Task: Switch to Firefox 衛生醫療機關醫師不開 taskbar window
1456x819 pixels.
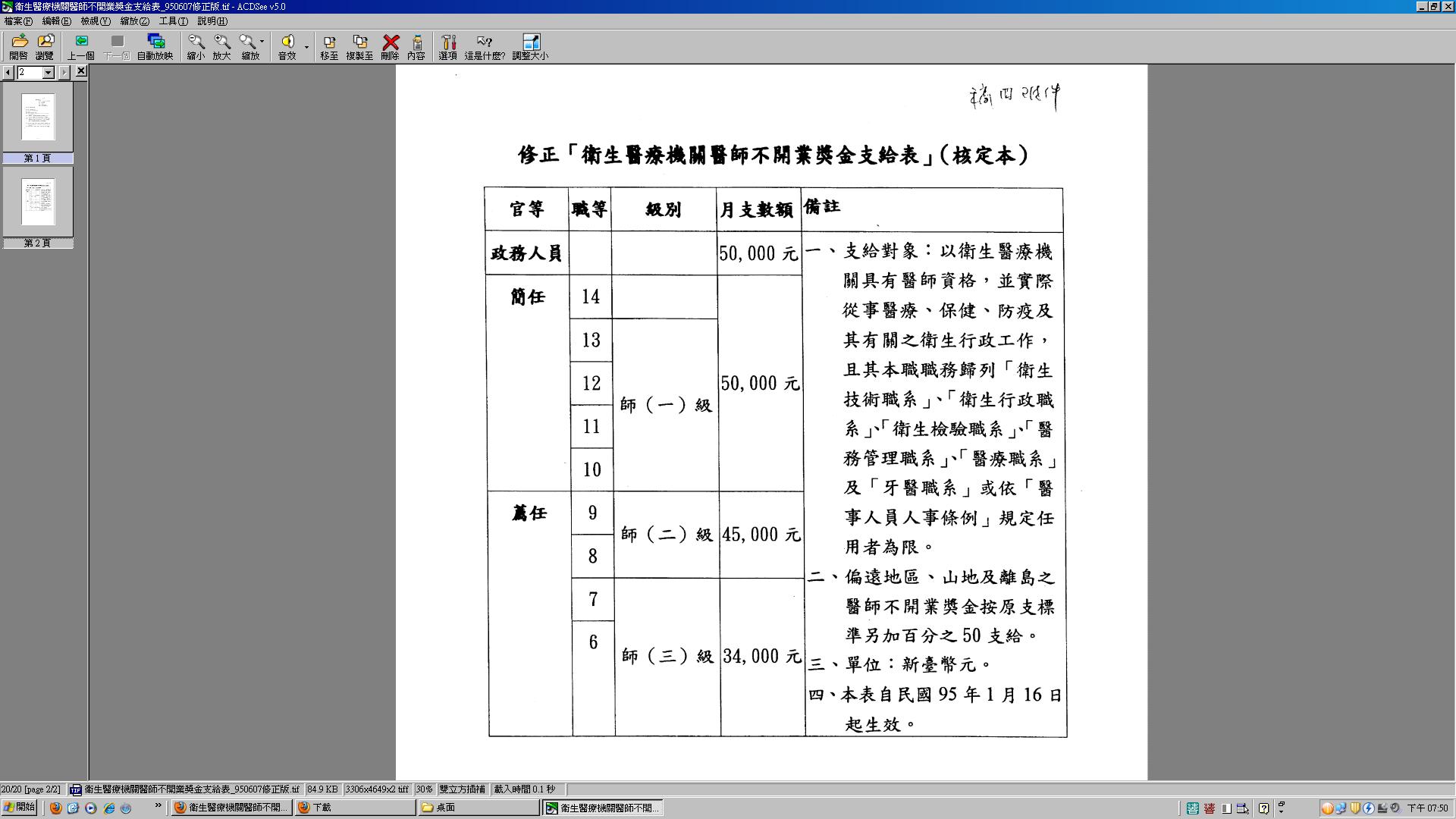Action: 231,808
